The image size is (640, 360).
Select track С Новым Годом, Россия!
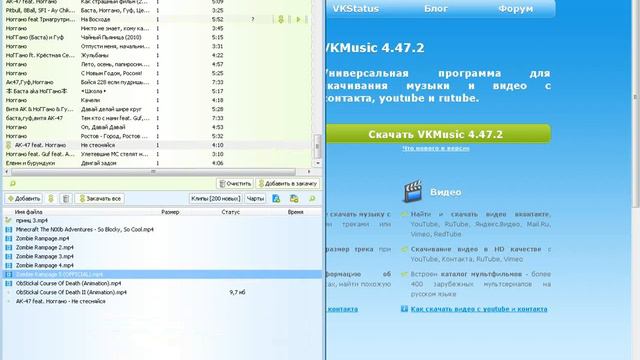click(x=111, y=73)
